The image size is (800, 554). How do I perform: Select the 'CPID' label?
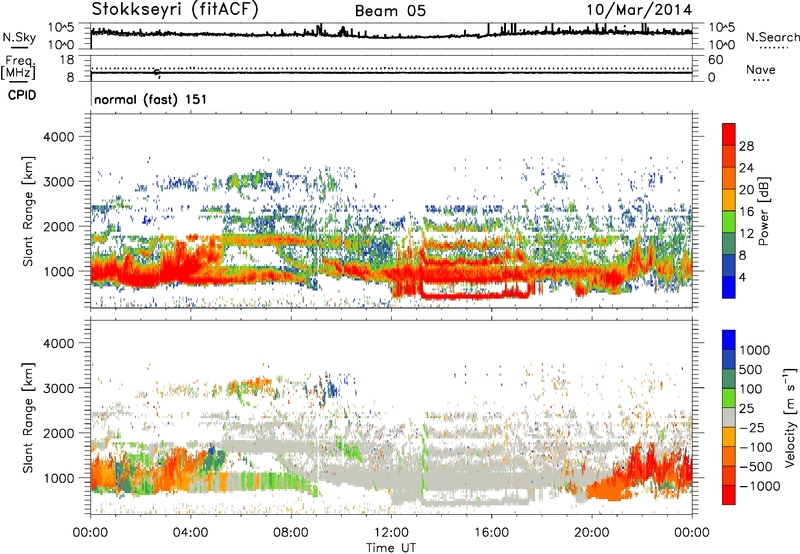pyautogui.click(x=21, y=95)
